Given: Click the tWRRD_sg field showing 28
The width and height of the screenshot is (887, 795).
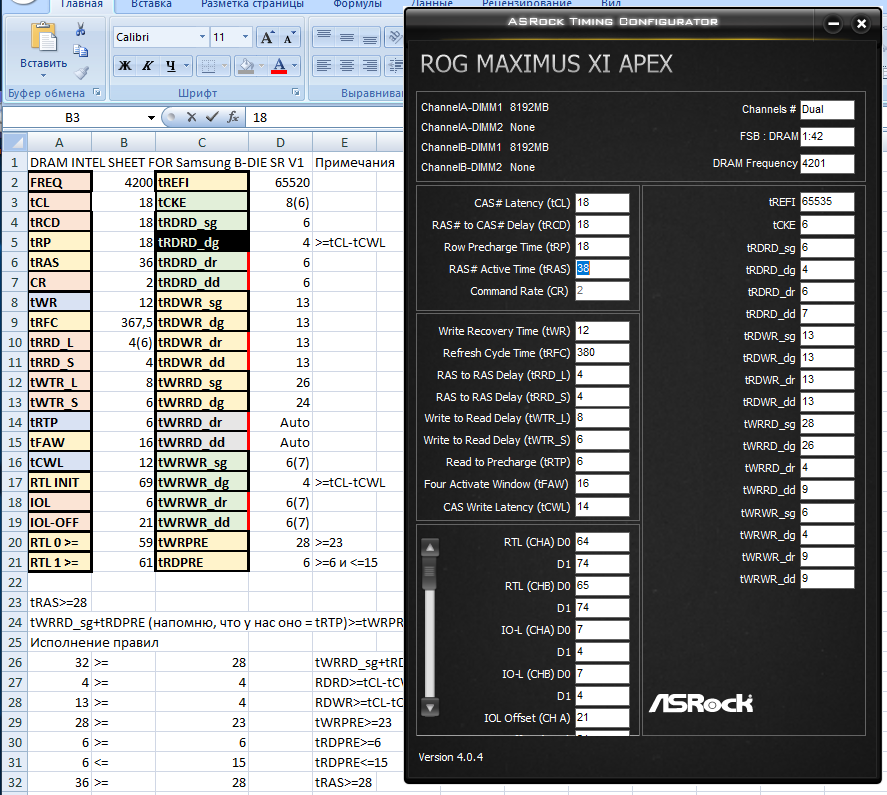Looking at the screenshot, I should point(827,424).
